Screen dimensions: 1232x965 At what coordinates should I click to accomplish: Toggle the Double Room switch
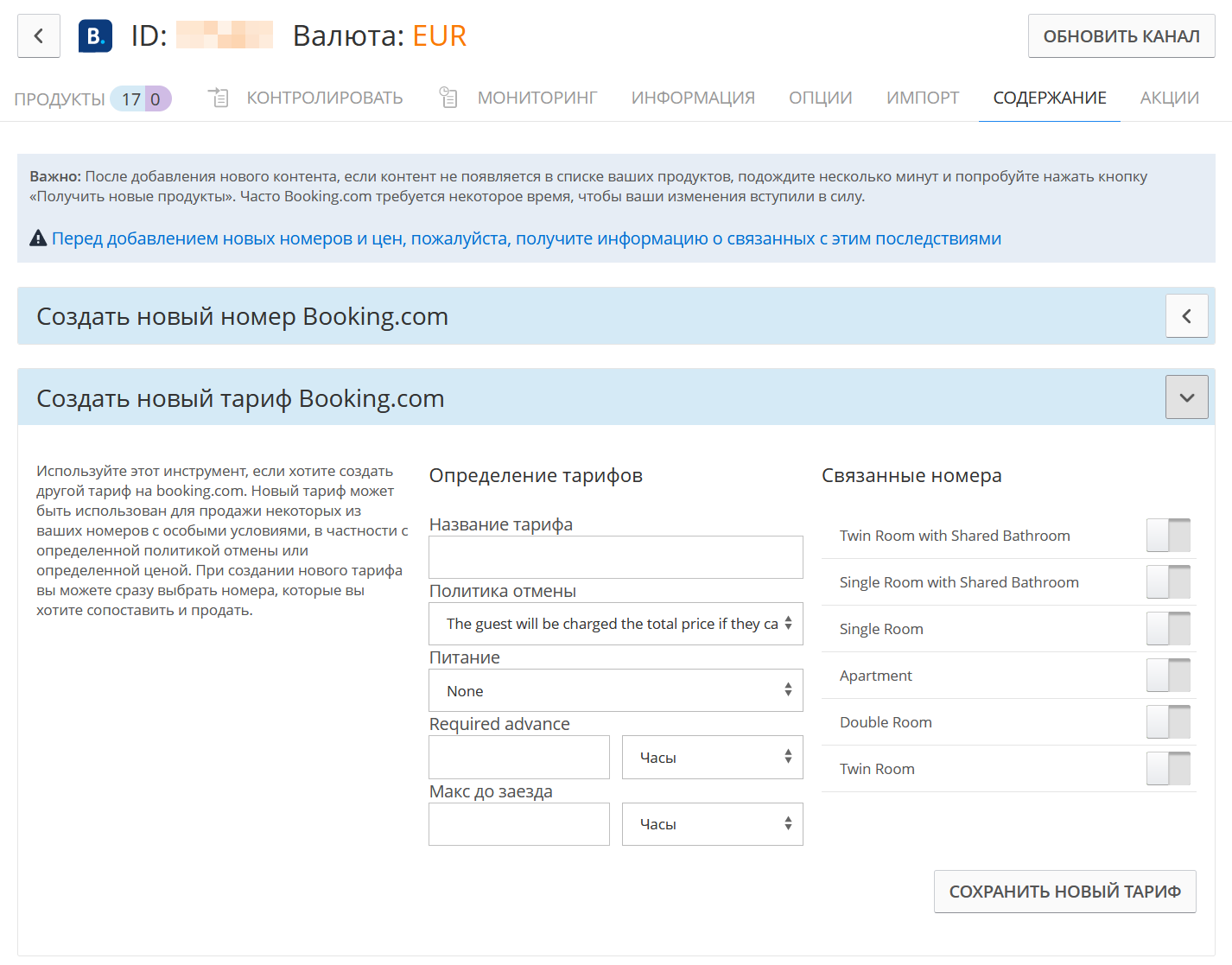[x=1168, y=722]
